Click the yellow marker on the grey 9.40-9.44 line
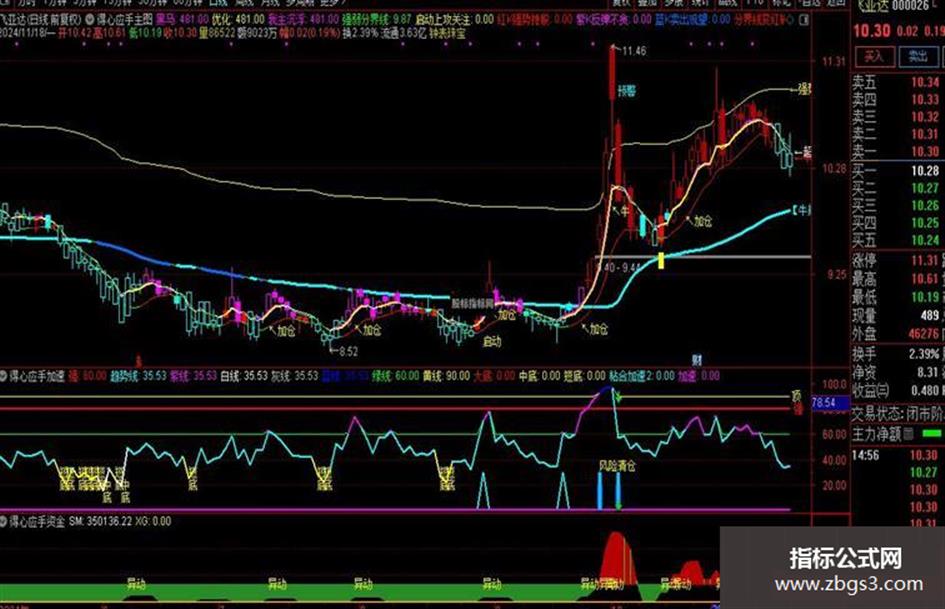The width and height of the screenshot is (945, 609). point(661,260)
